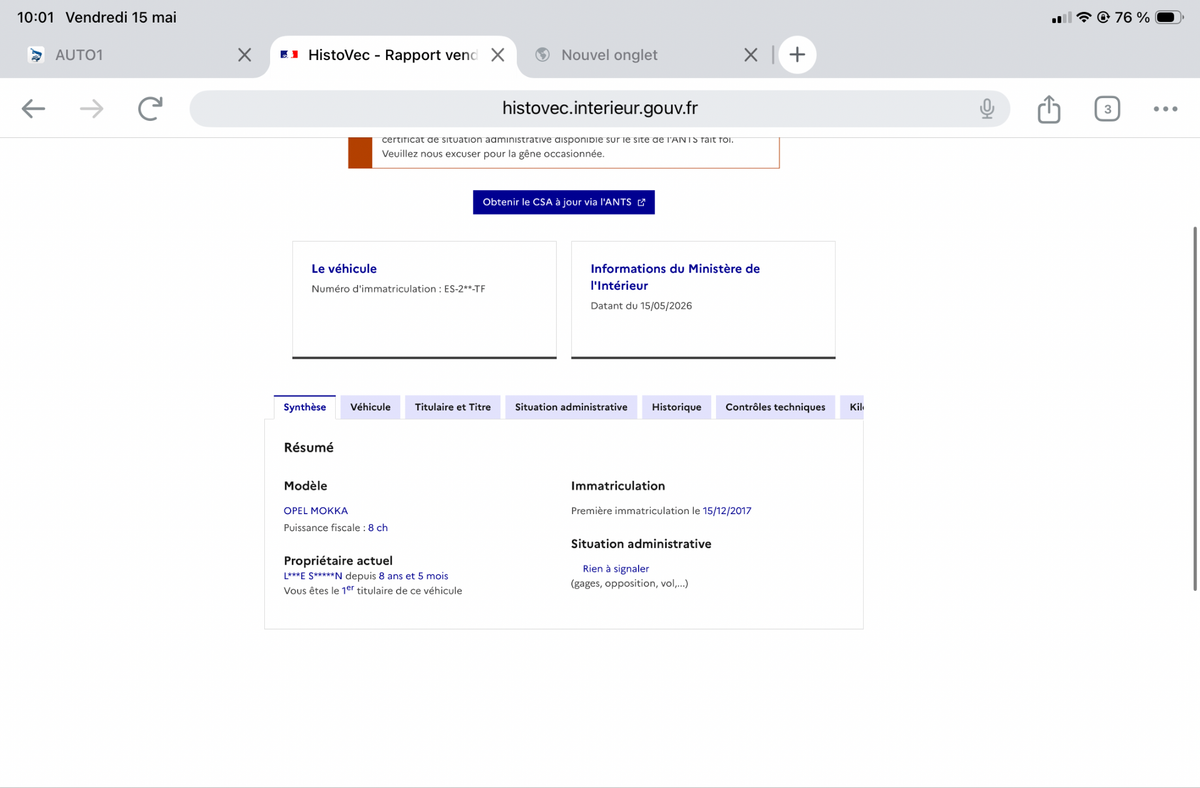
Task: Click the registration number ES-2**-TF
Action: (x=464, y=289)
